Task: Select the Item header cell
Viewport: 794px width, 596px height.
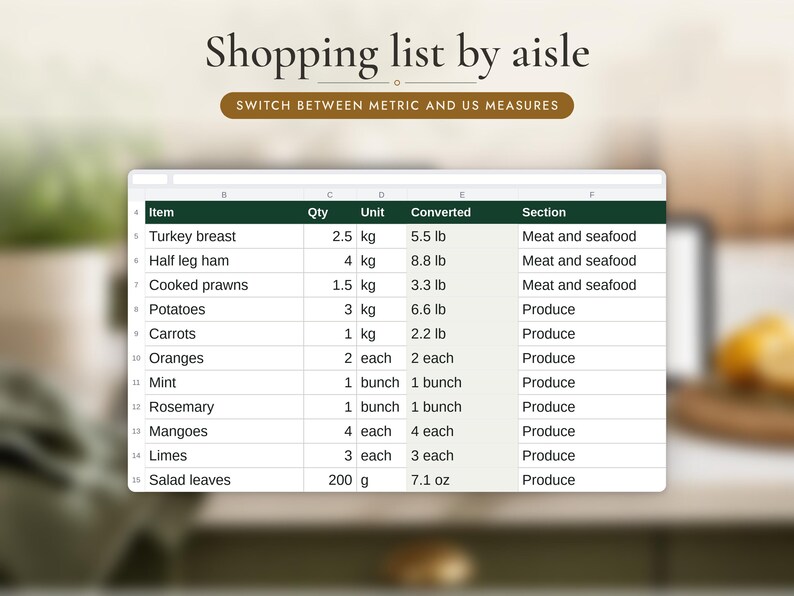Action: [x=224, y=212]
